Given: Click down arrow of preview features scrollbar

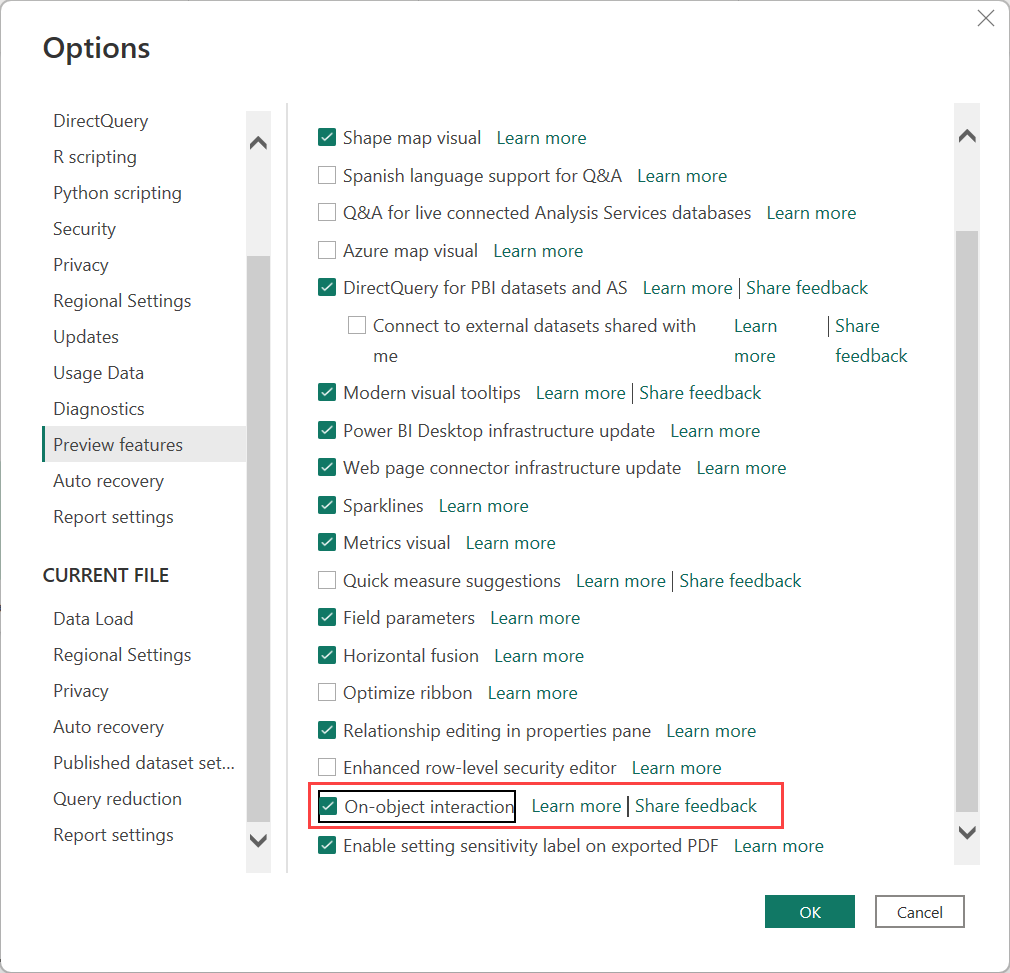Looking at the screenshot, I should (967, 833).
